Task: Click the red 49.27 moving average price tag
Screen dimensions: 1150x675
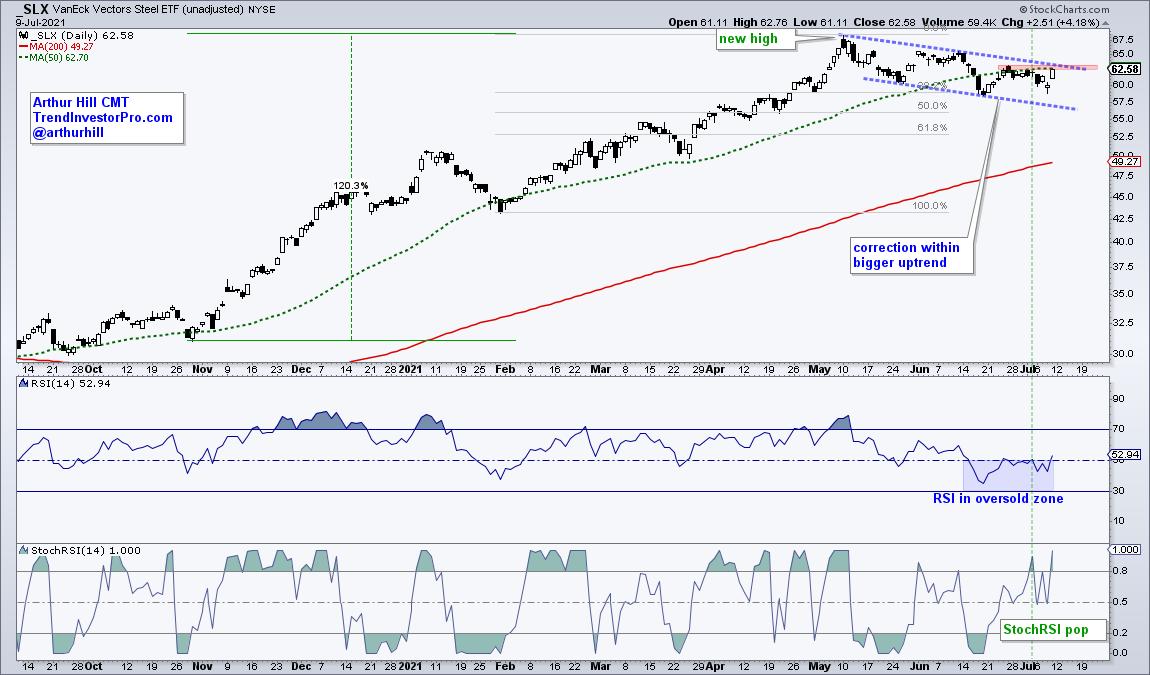Action: pyautogui.click(x=1124, y=161)
